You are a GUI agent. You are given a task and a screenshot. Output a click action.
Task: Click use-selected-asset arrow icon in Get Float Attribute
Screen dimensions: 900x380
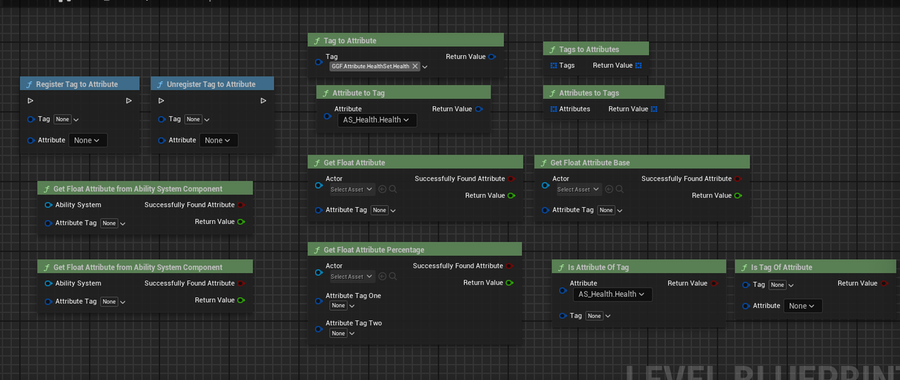point(382,189)
